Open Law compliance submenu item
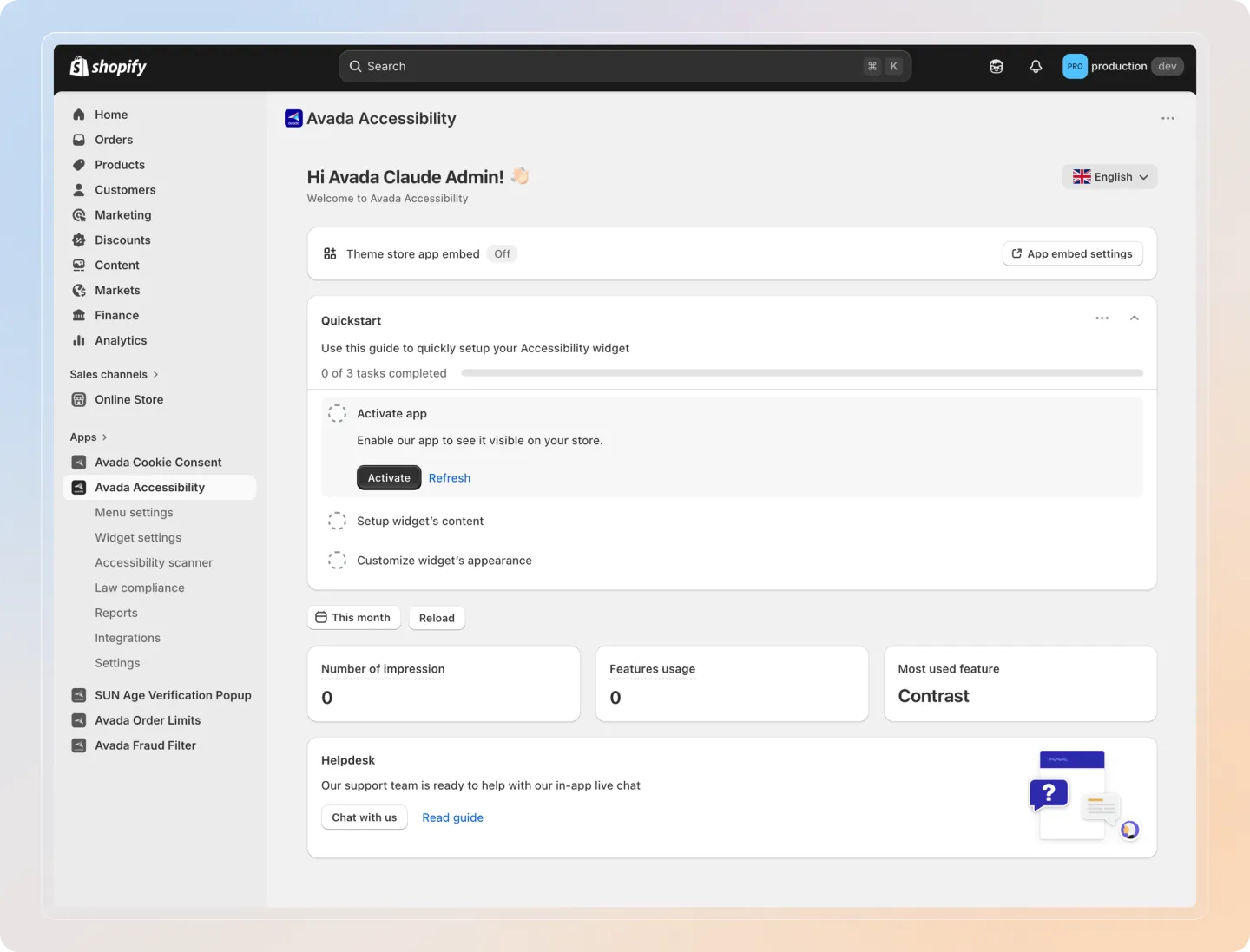 [x=140, y=588]
